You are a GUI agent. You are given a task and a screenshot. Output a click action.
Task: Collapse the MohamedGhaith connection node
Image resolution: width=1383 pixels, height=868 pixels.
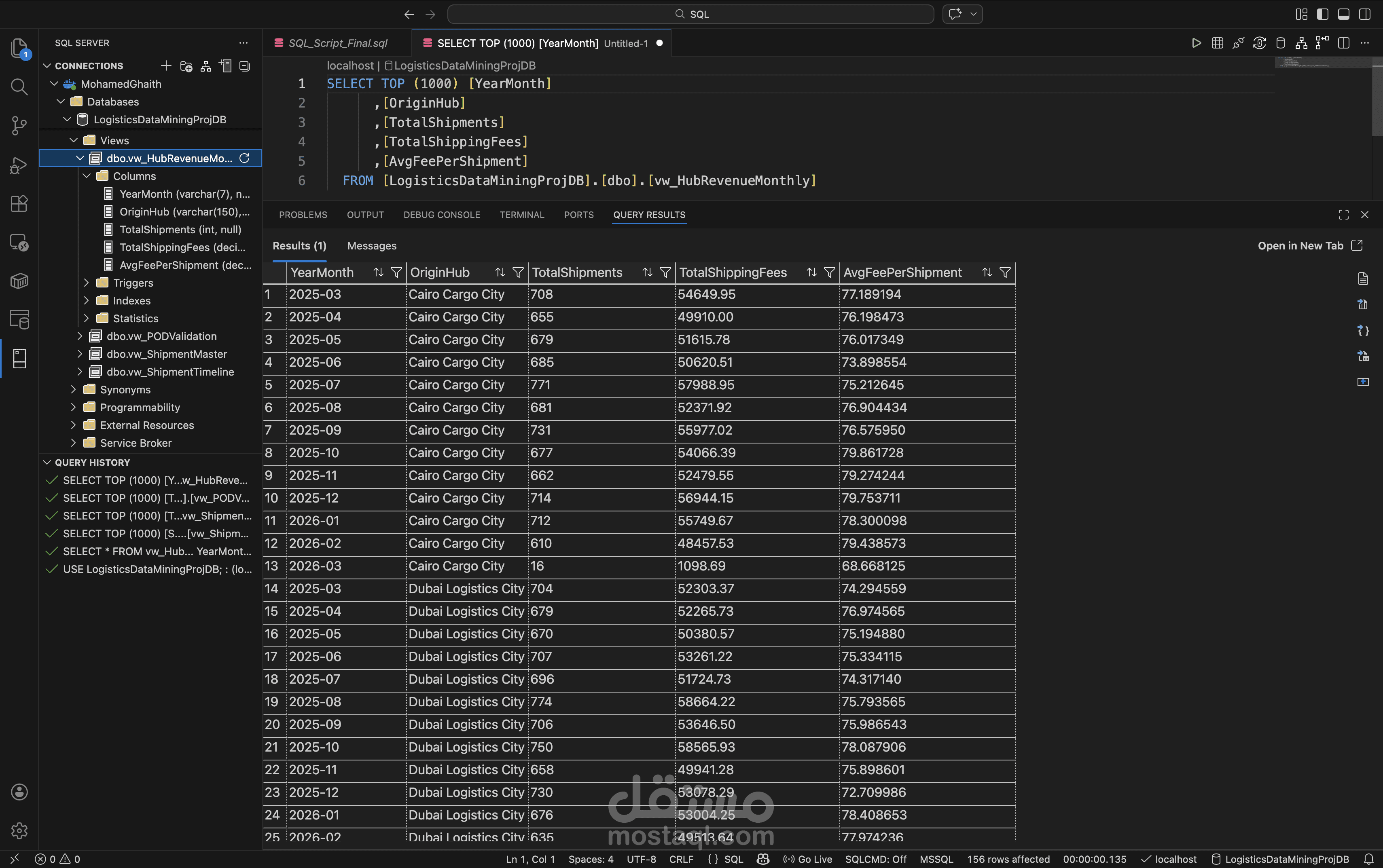(x=54, y=84)
